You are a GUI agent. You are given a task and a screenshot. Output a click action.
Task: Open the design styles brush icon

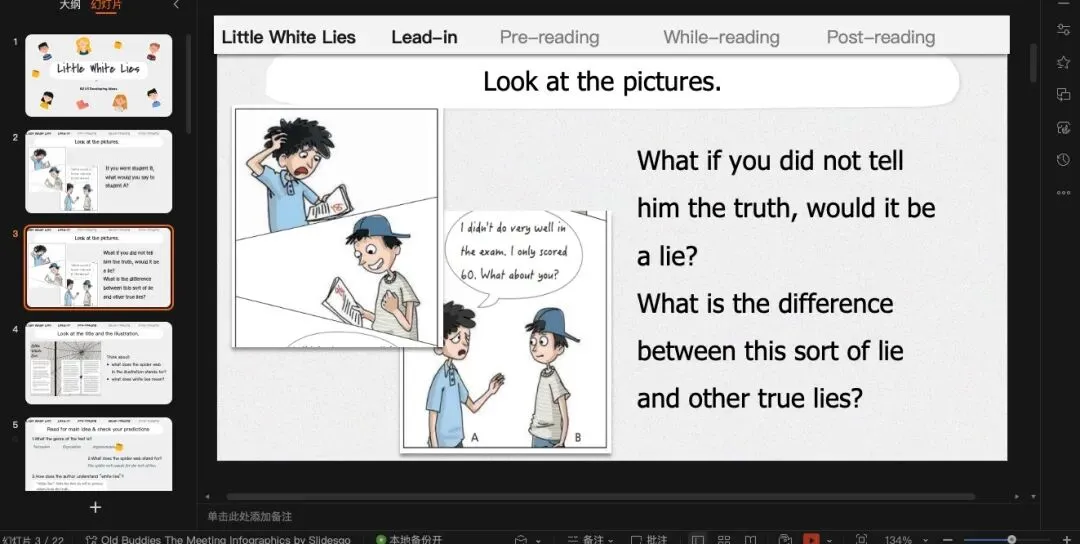[1063, 127]
